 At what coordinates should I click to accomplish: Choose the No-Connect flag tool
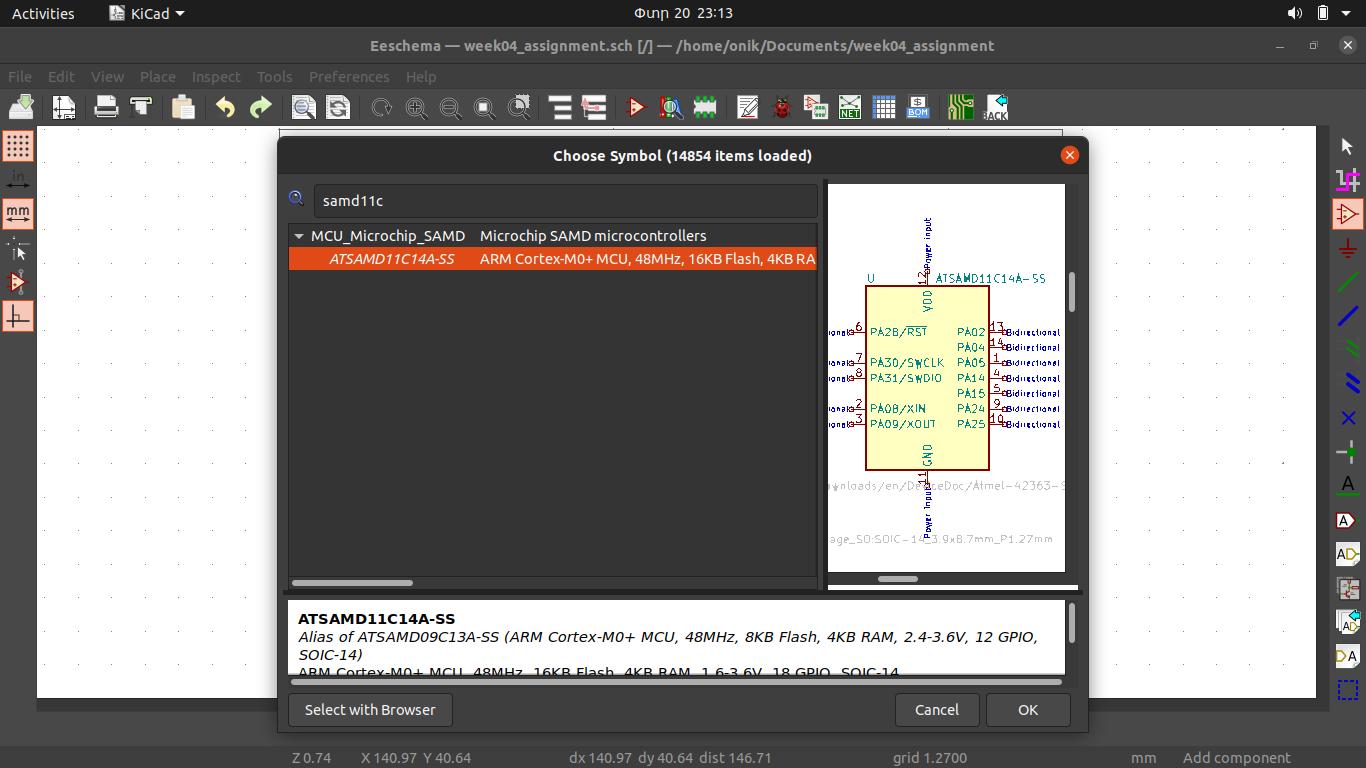click(1347, 418)
